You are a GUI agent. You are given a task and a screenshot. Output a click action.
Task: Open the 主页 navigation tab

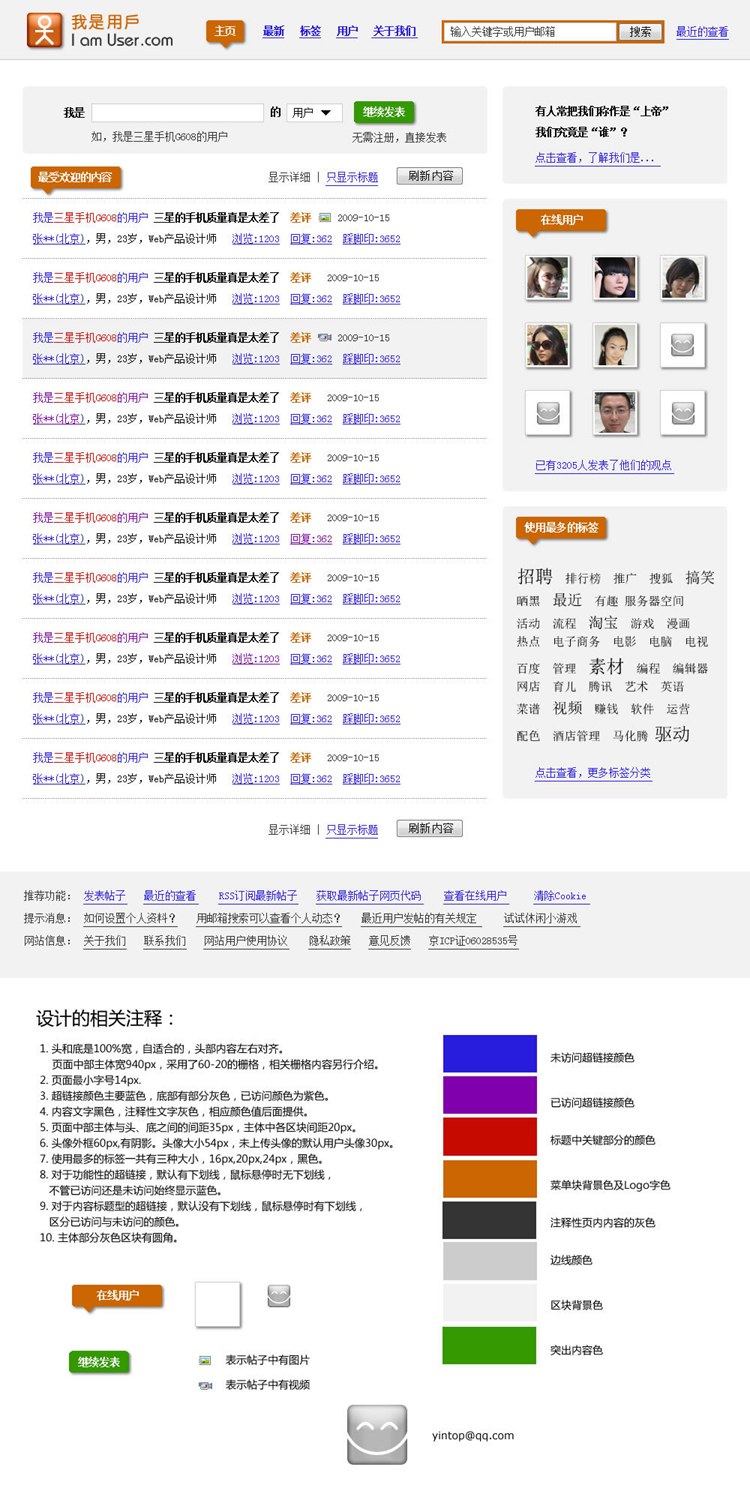(225, 32)
